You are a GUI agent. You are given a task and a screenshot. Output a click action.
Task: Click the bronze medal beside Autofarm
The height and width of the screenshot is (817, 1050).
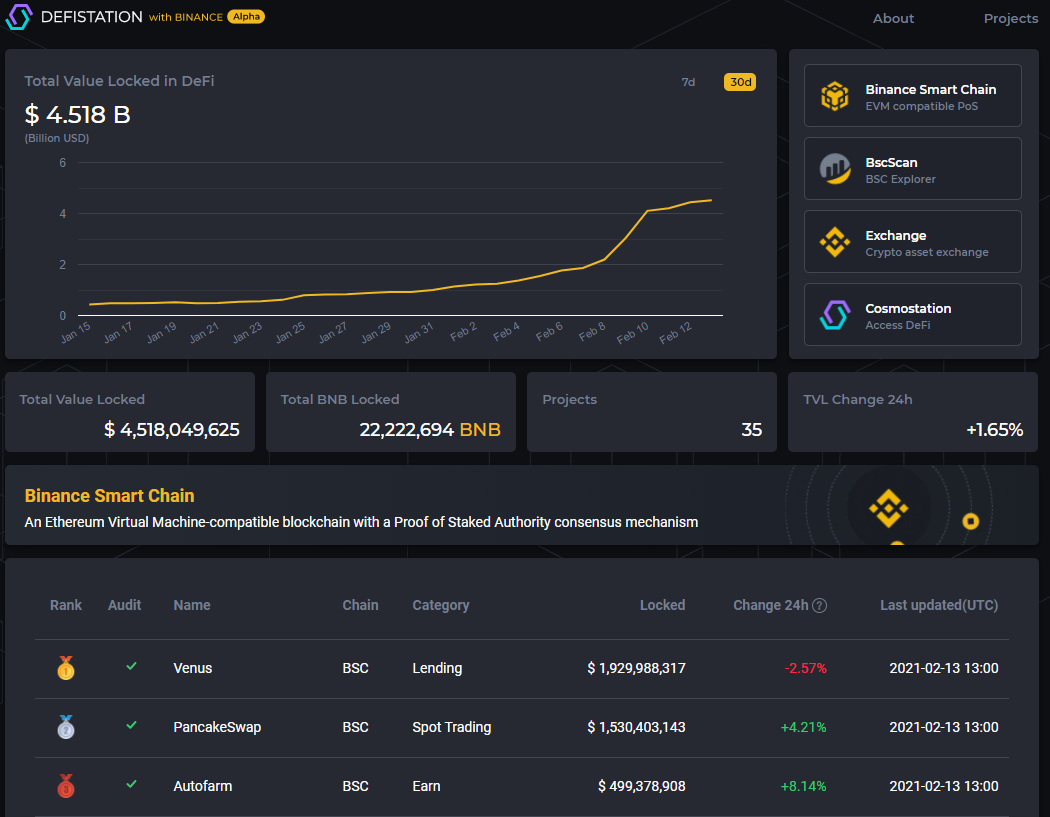point(66,786)
